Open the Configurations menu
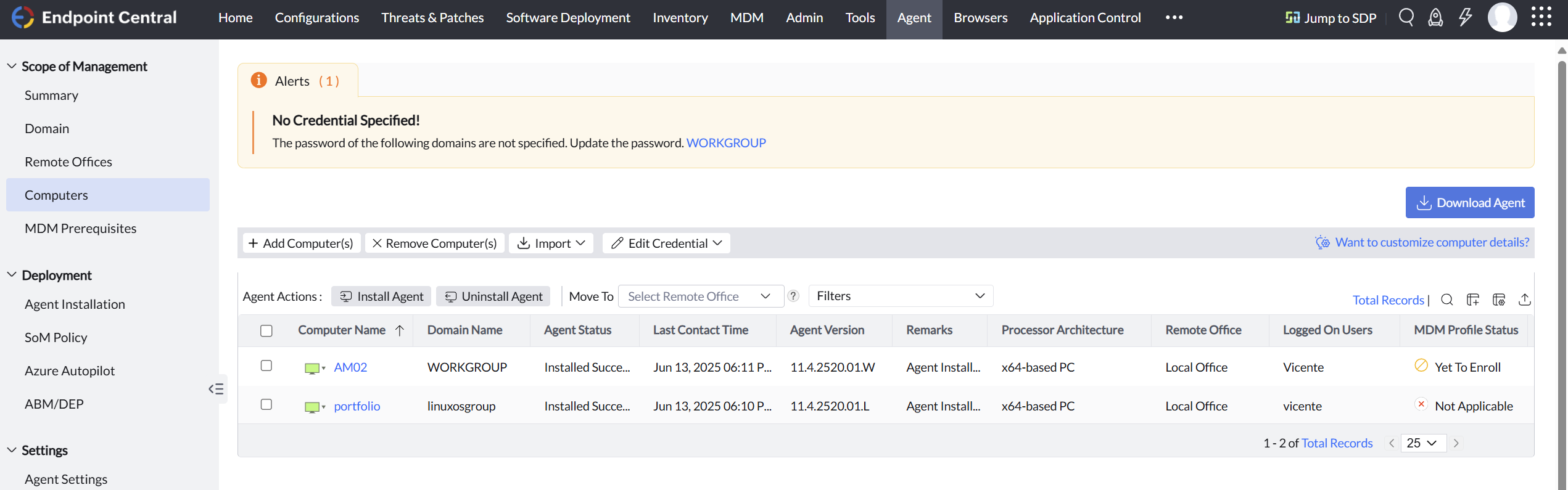 [x=316, y=18]
